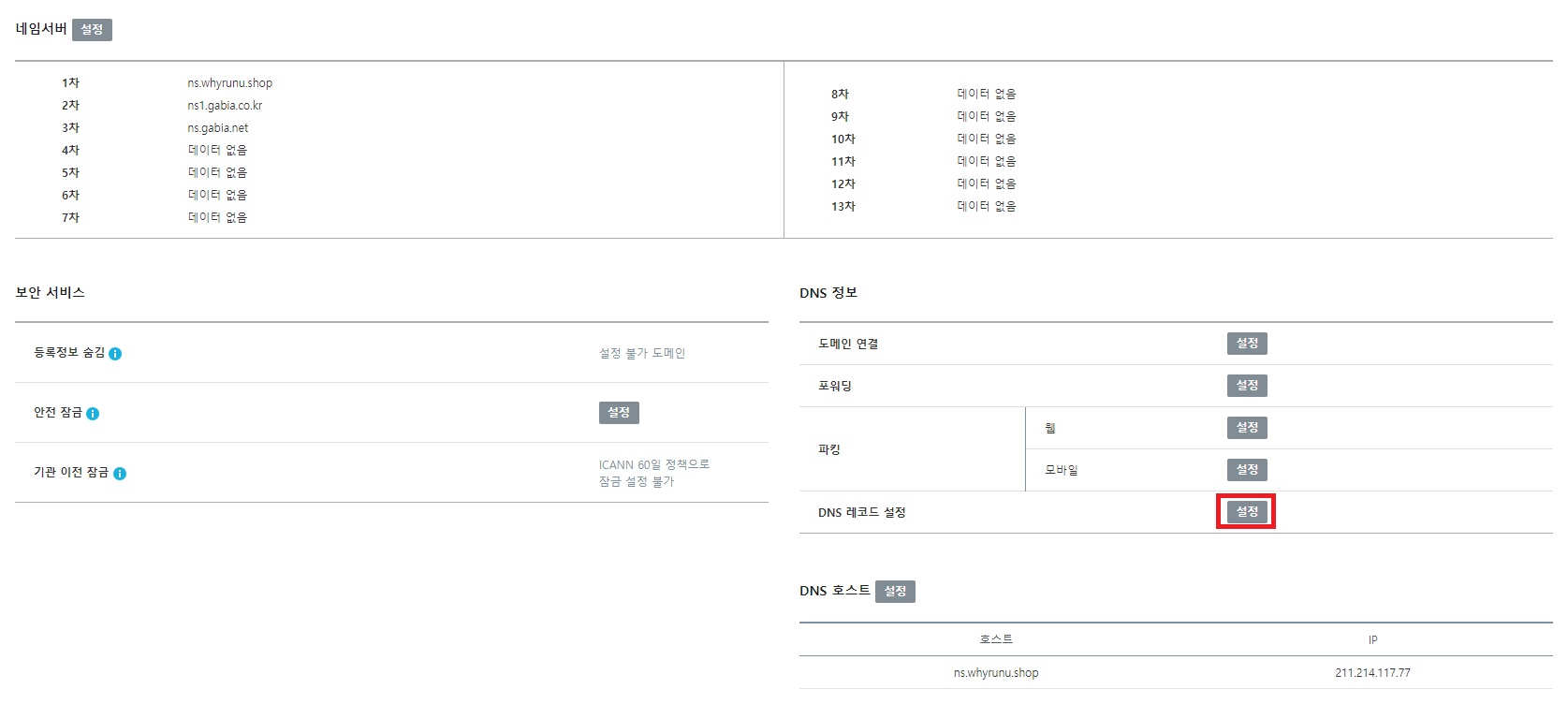This screenshot has width=1568, height=704.
Task: Click the 10차 nameserver label
Action: tap(843, 139)
